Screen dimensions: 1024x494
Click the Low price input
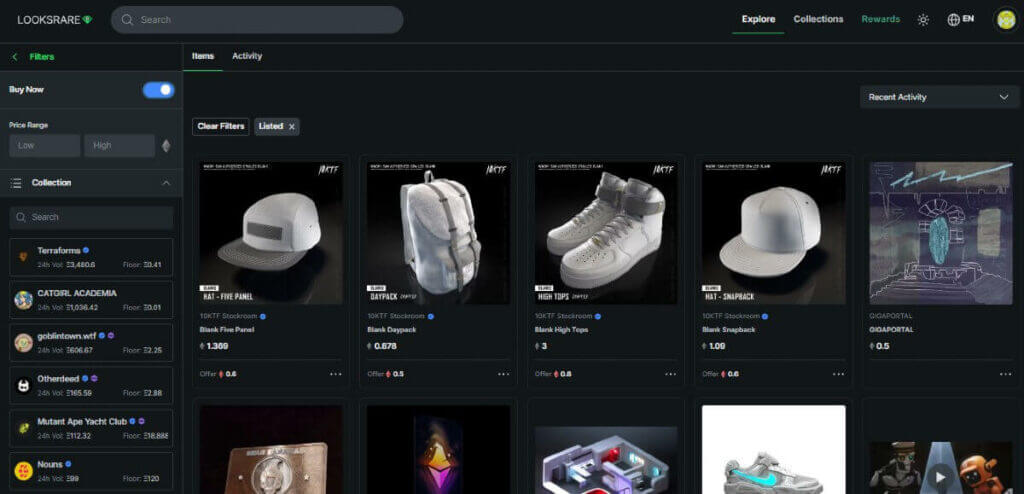(x=44, y=146)
